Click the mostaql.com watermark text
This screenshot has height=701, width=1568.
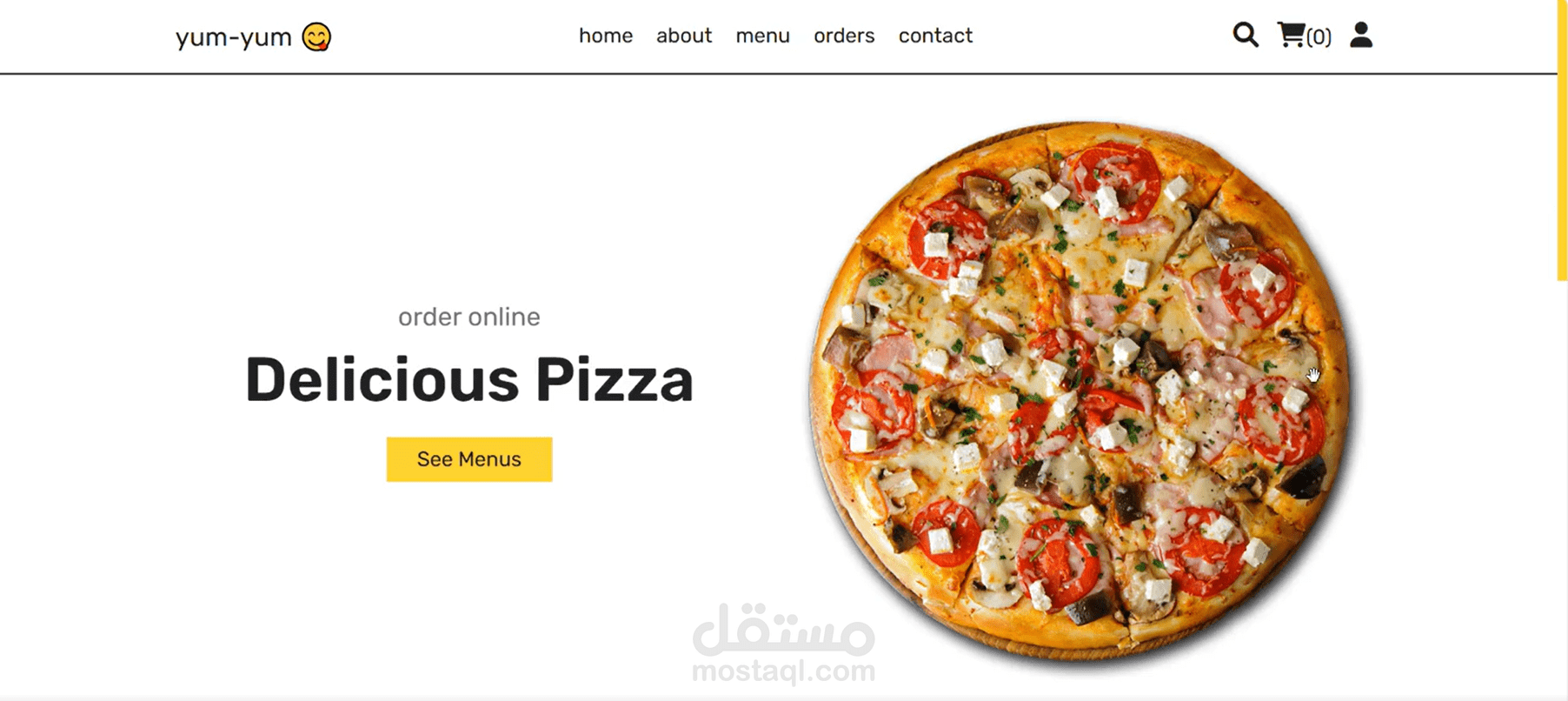(x=784, y=671)
